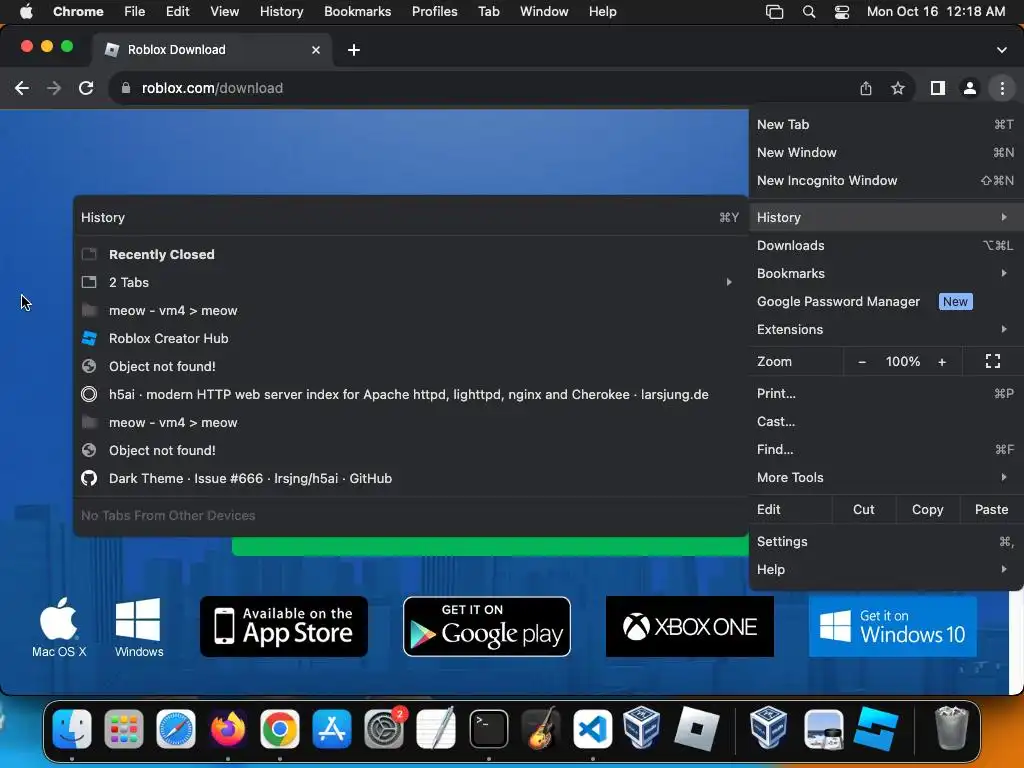Click Get it on Google Play badge
The image size is (1024, 768).
tap(487, 626)
